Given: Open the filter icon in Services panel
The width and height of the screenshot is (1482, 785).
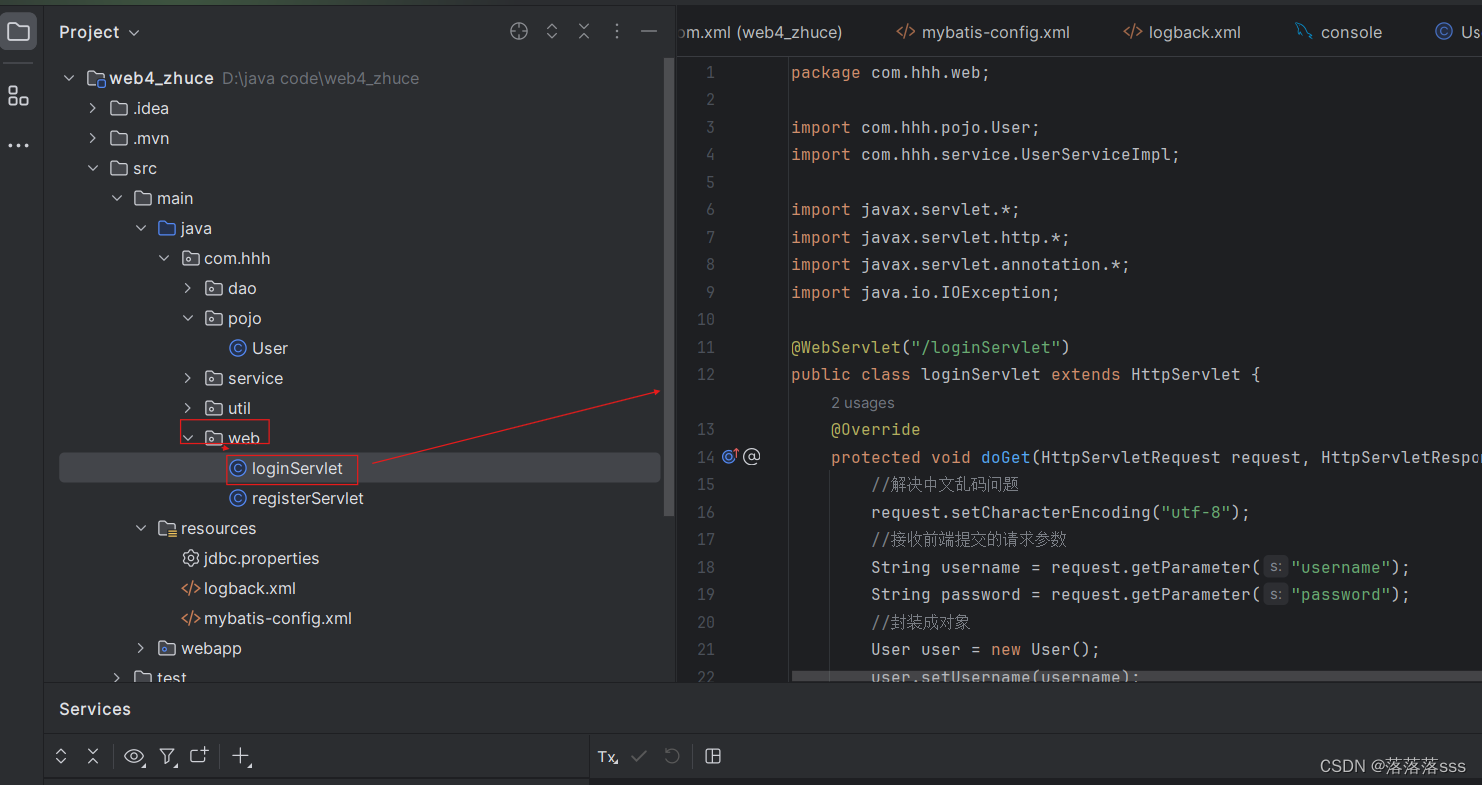Looking at the screenshot, I should coord(167,756).
